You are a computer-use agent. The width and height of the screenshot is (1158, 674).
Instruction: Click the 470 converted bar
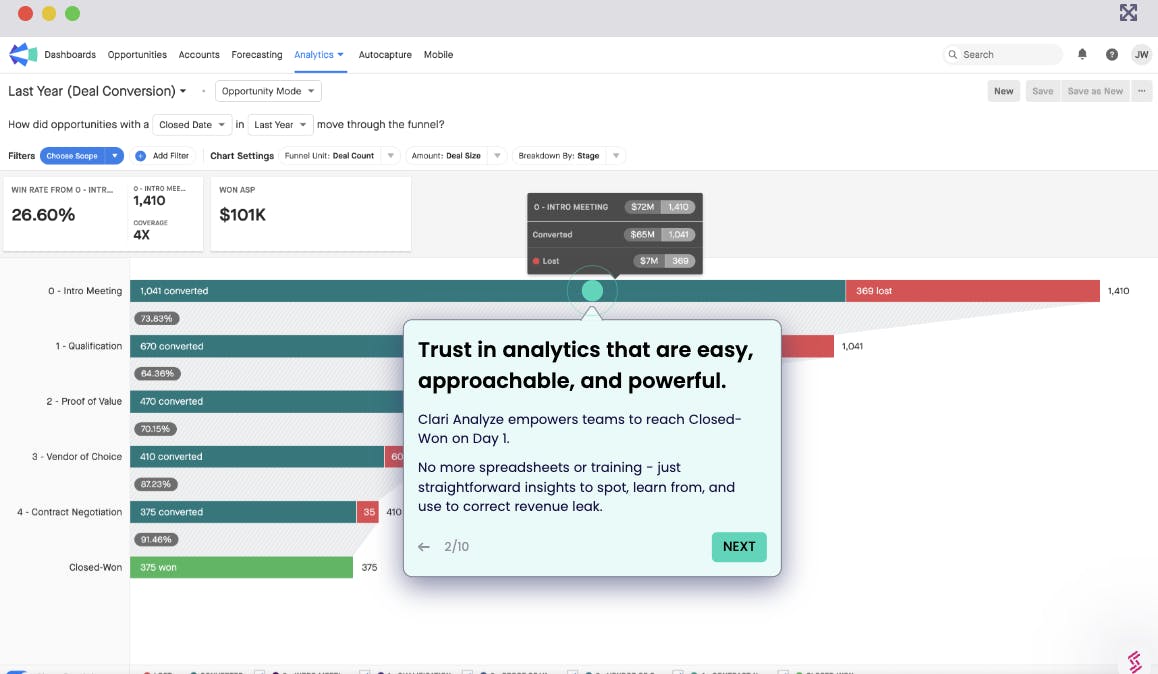[267, 402]
